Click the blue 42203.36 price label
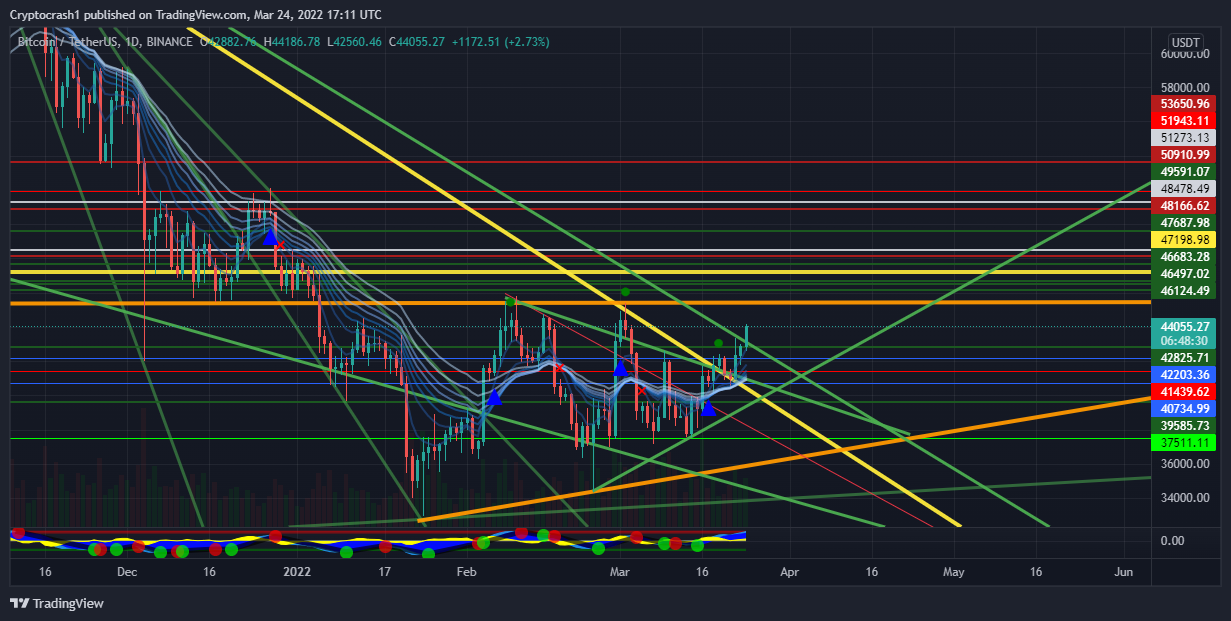The image size is (1231, 621). (x=1184, y=374)
